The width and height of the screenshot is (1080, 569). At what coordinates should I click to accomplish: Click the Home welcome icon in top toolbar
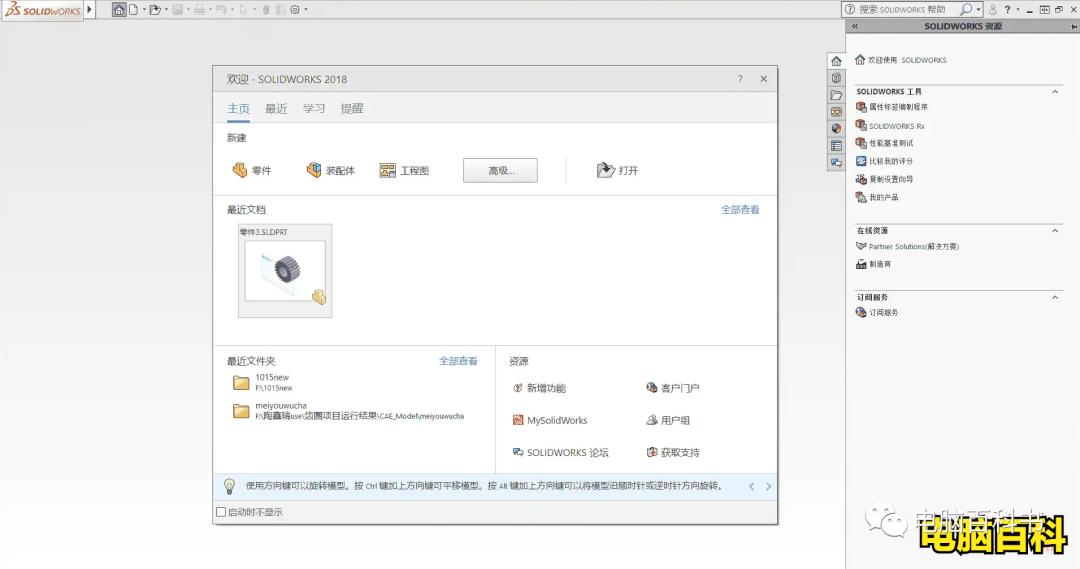pos(119,10)
